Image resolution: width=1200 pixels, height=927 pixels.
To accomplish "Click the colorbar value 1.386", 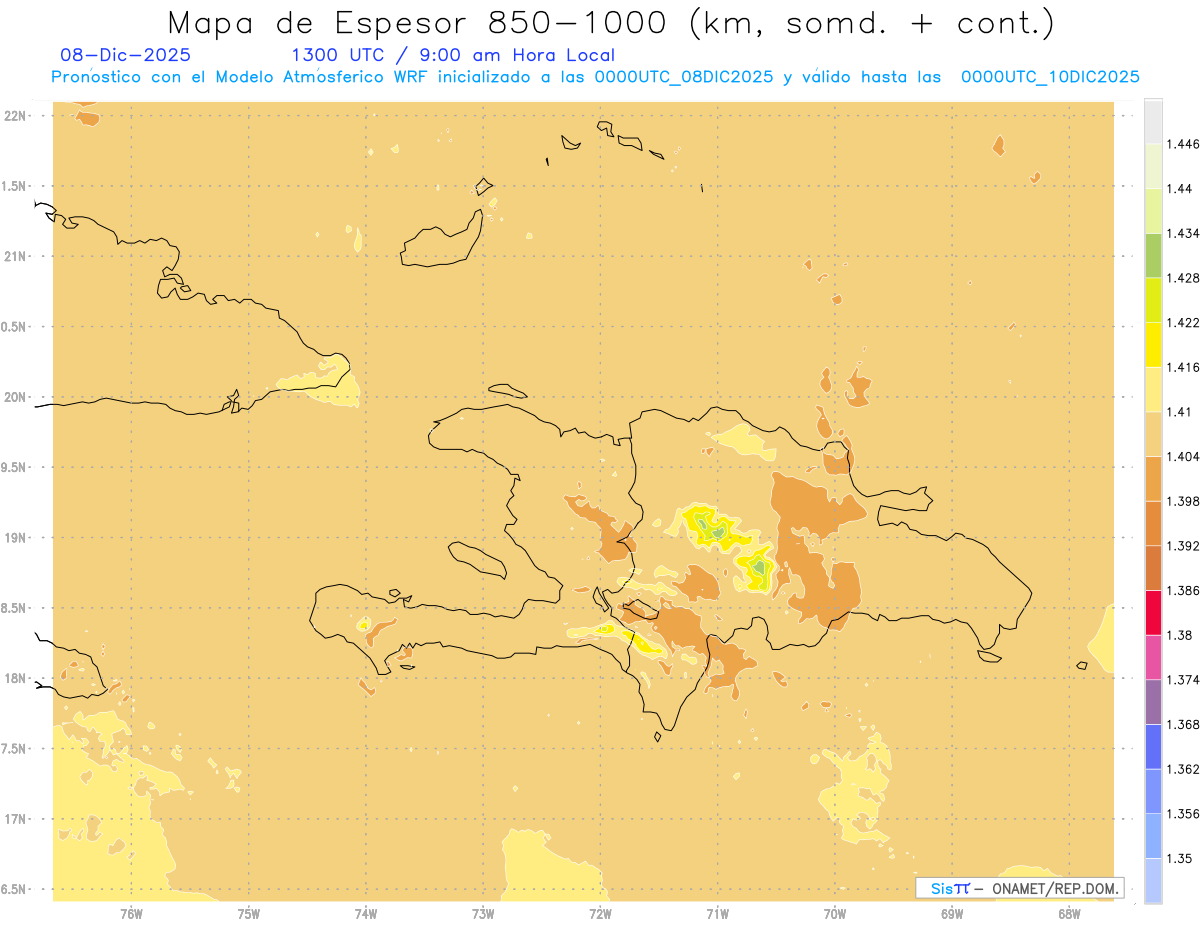I will pos(1183,591).
